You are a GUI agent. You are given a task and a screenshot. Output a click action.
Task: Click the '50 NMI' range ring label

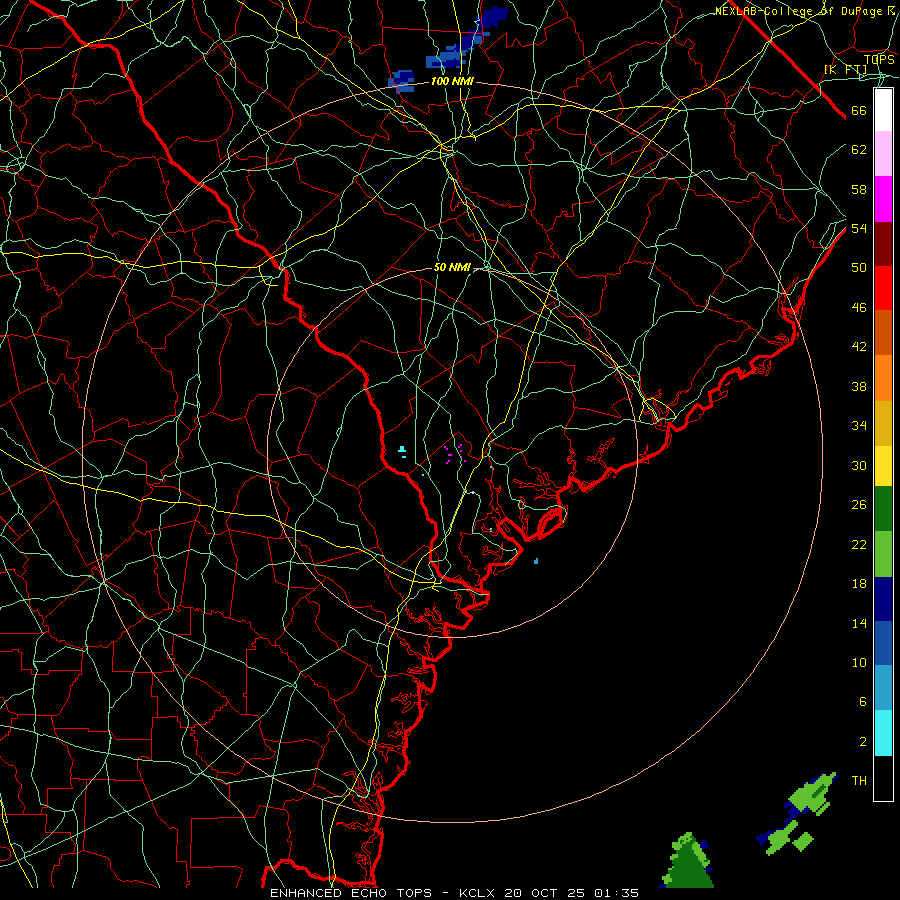click(x=452, y=267)
